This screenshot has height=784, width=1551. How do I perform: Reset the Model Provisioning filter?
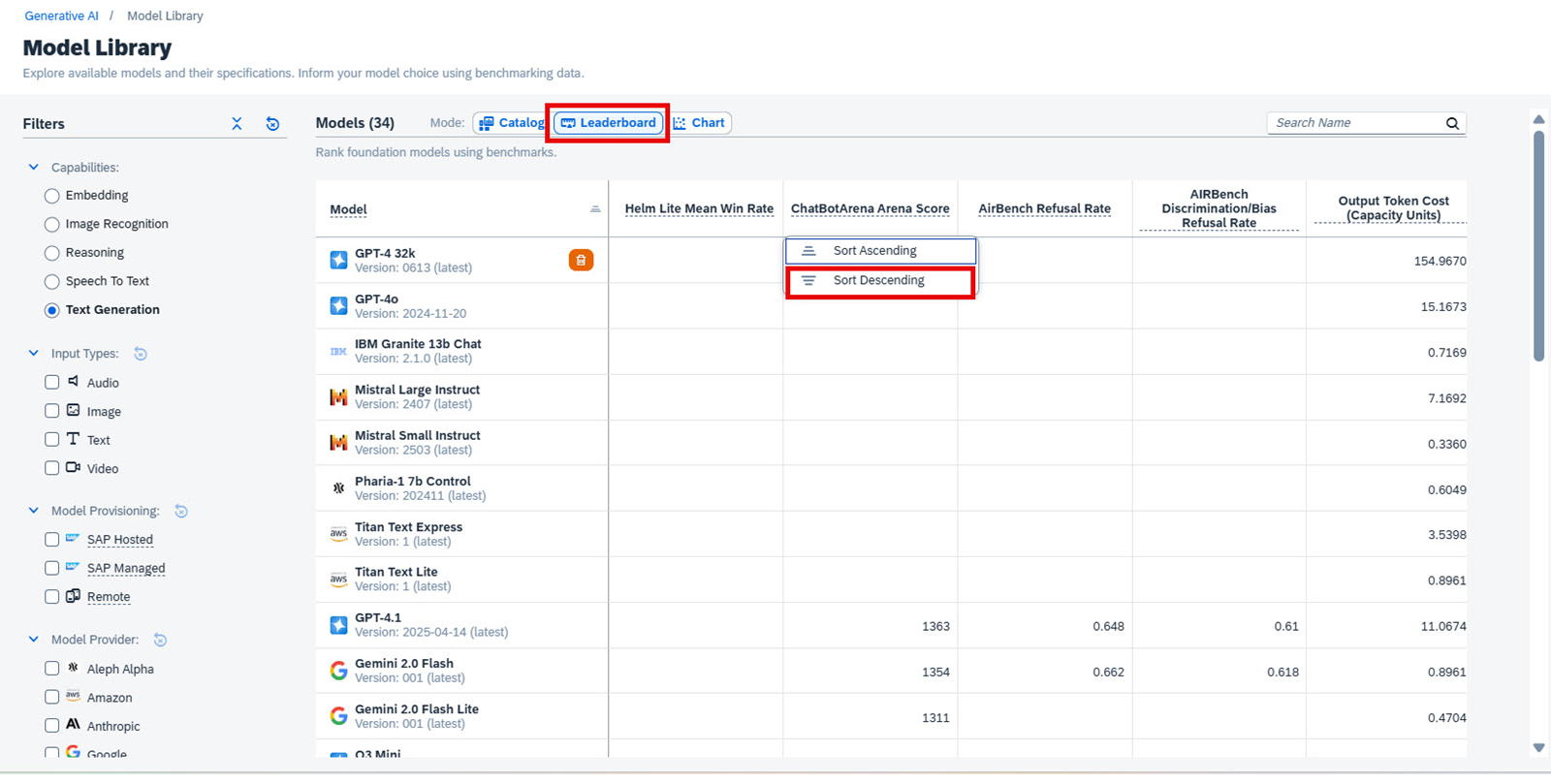tap(181, 511)
